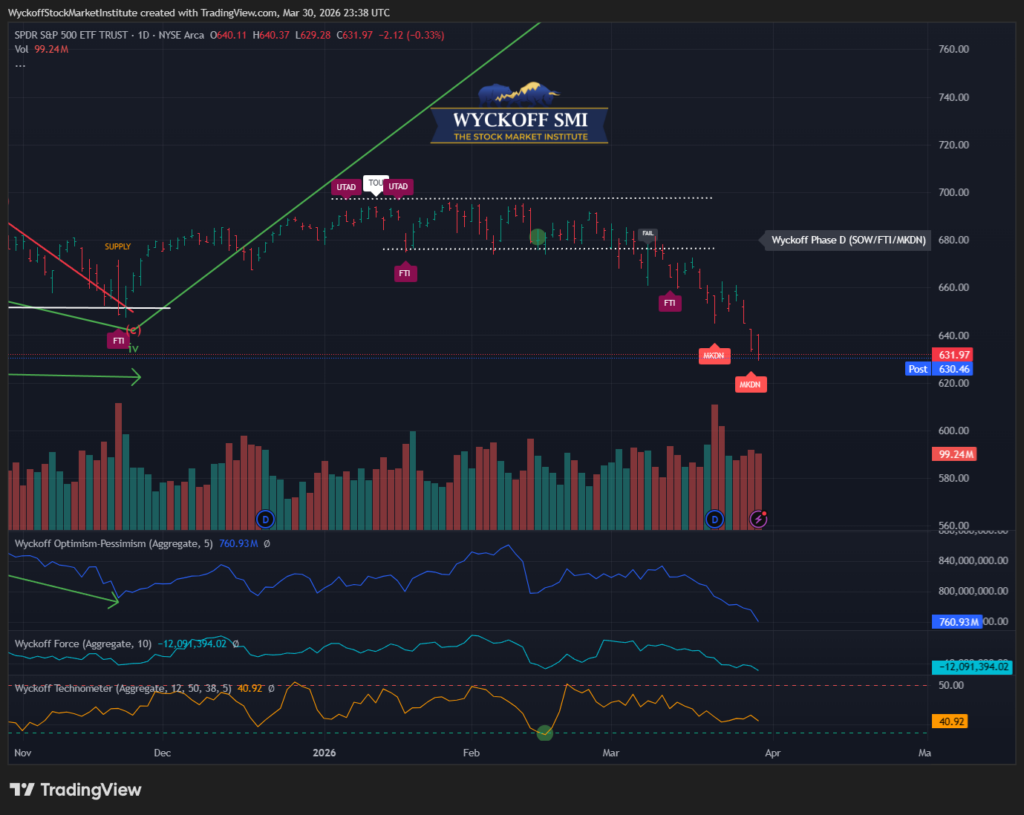Viewport: 1024px width, 815px height.
Task: Click the red 631.97 last price label
Action: point(954,355)
